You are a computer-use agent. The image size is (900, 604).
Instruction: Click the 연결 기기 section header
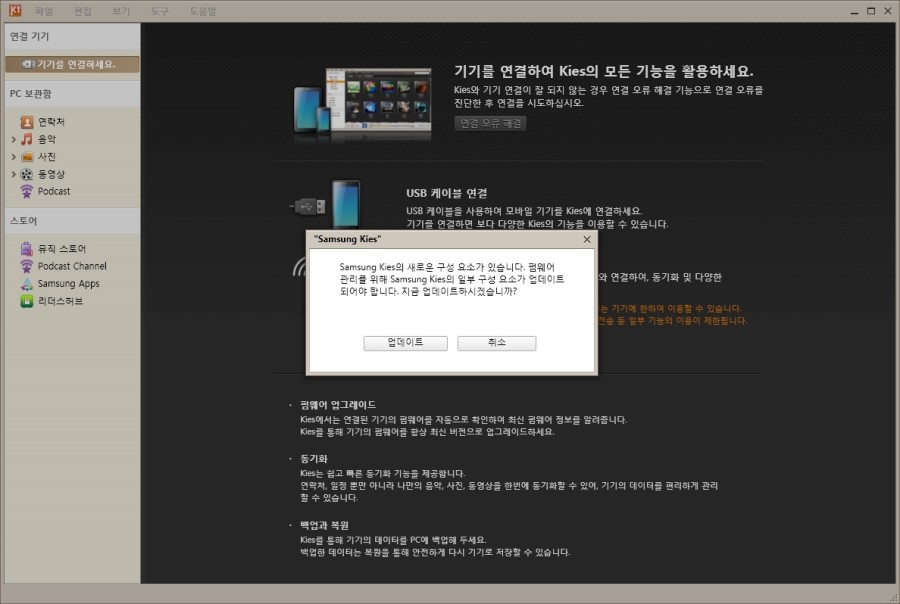[72, 36]
